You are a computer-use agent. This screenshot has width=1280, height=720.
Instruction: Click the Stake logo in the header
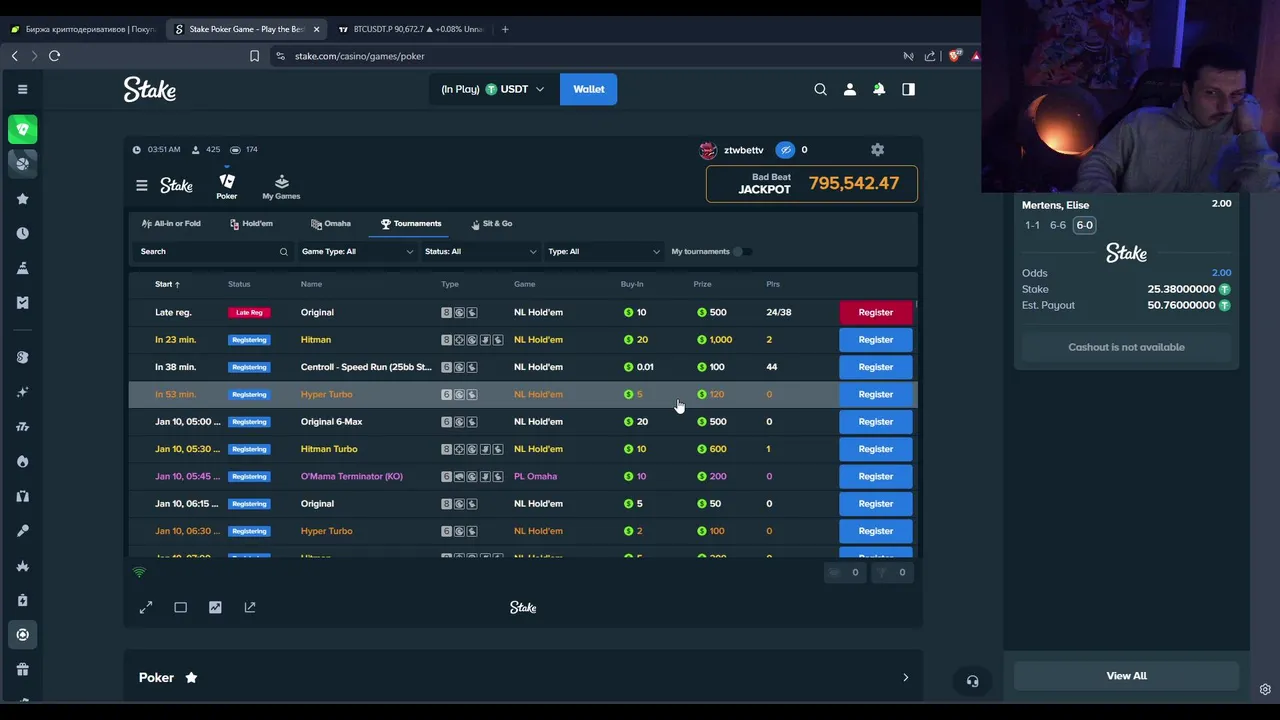coord(150,89)
